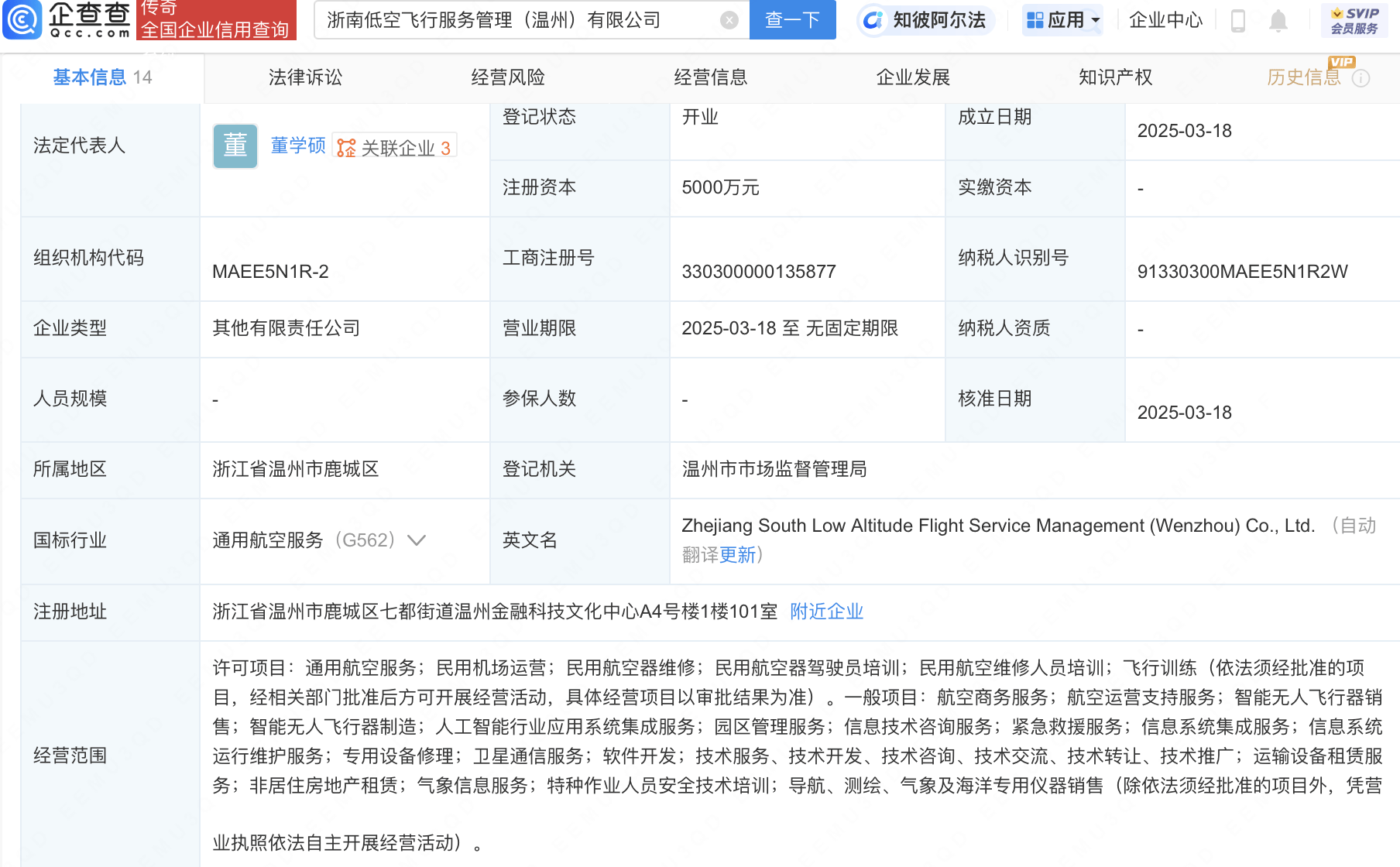Image resolution: width=1400 pixels, height=867 pixels.
Task: Click registered capital value 5000万元
Action: [720, 187]
